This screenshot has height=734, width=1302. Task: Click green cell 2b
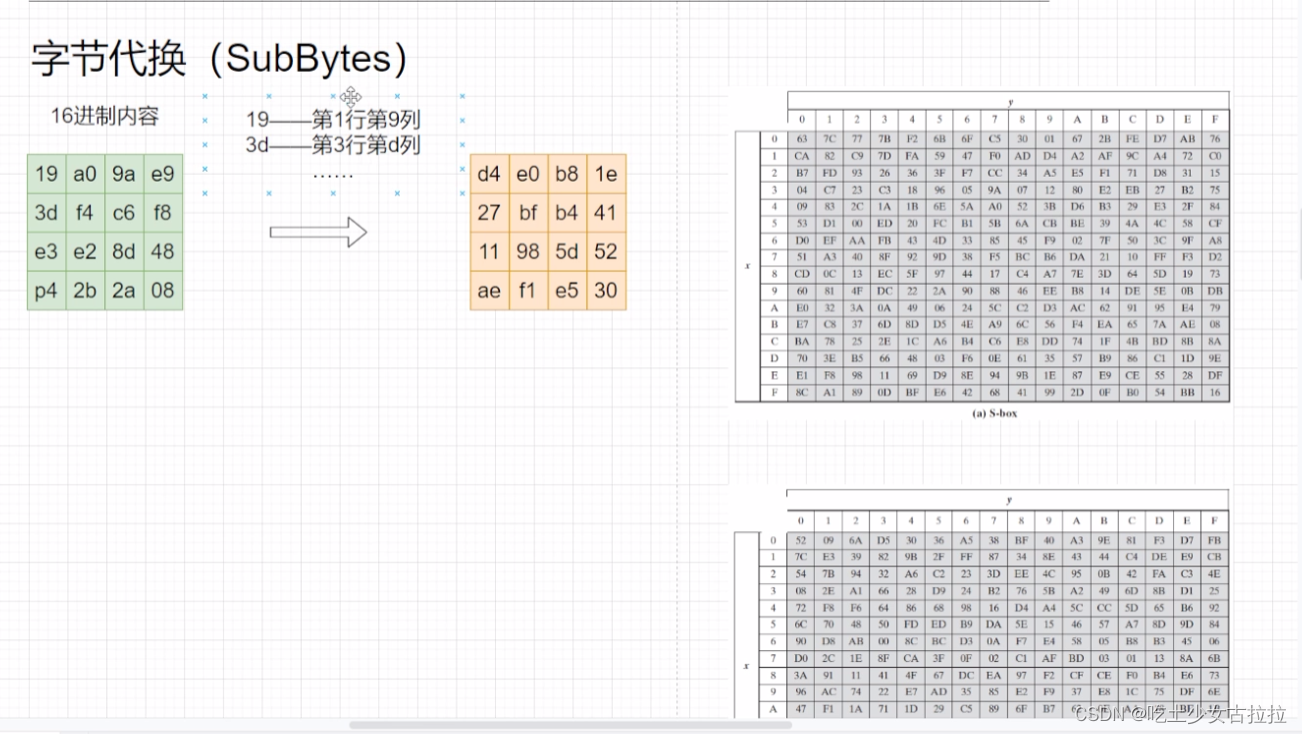click(x=85, y=290)
